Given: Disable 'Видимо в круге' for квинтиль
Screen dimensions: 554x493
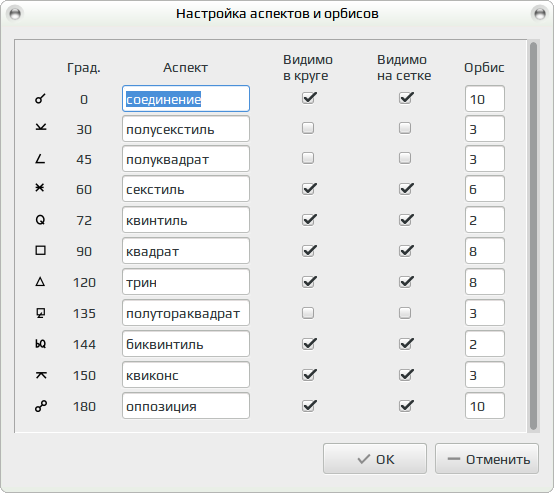Looking at the screenshot, I should pyautogui.click(x=308, y=220).
